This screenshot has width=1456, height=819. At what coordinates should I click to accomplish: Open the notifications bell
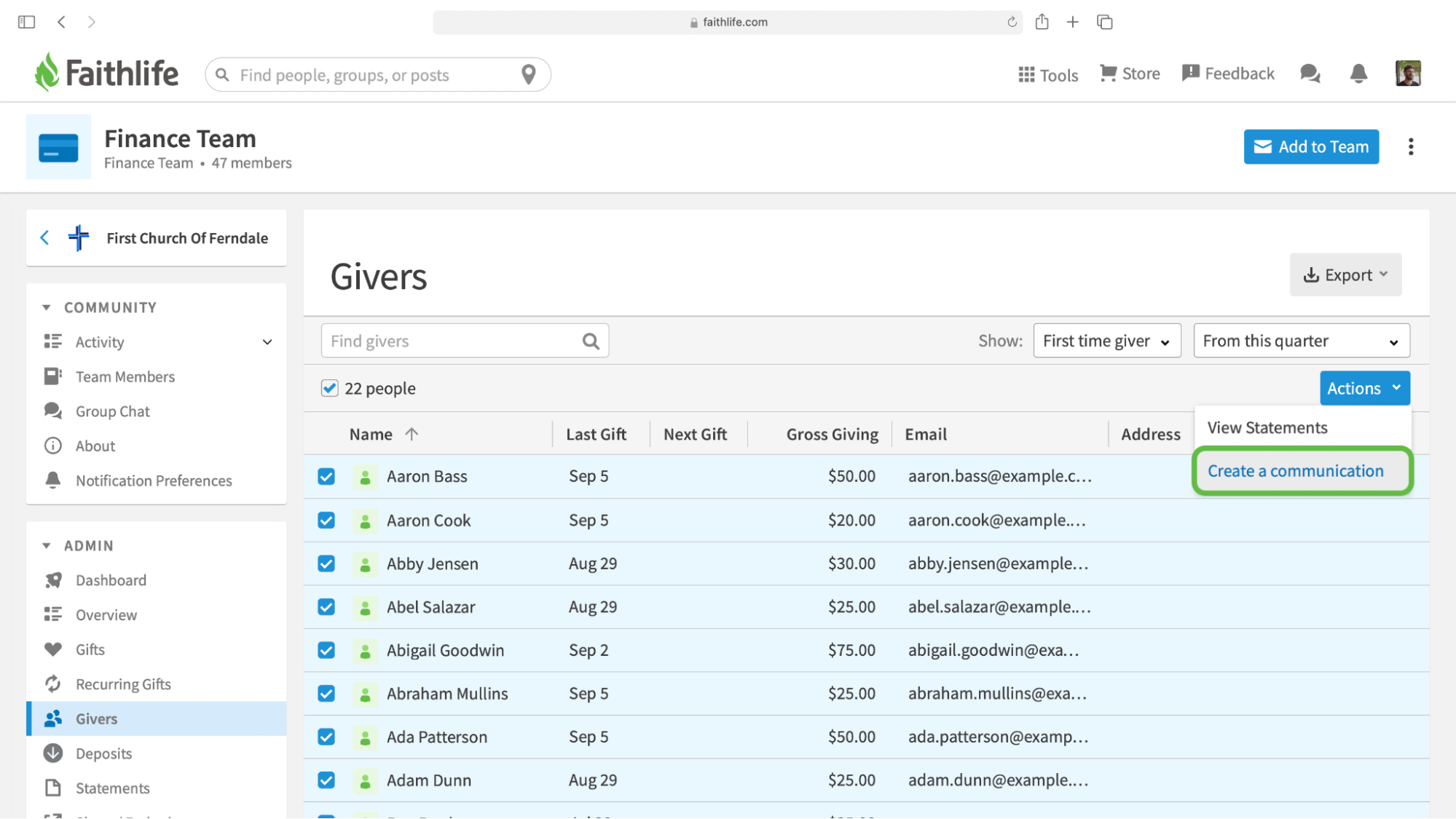click(1358, 74)
